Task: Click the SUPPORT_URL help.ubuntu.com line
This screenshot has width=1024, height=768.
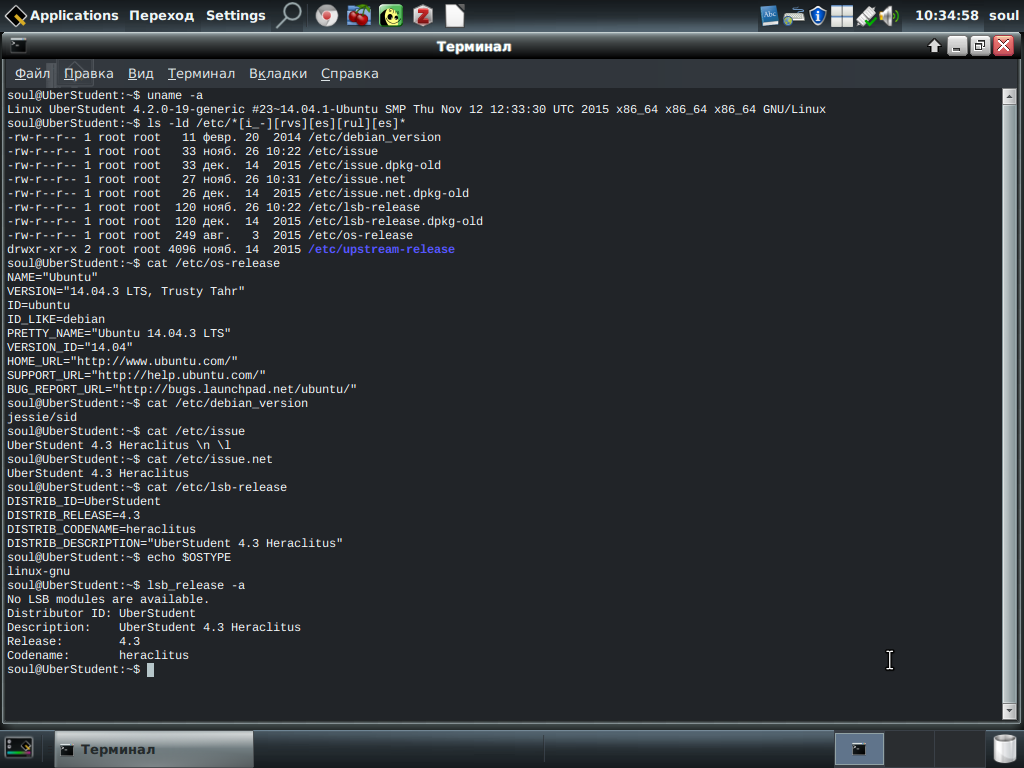Action: point(136,376)
